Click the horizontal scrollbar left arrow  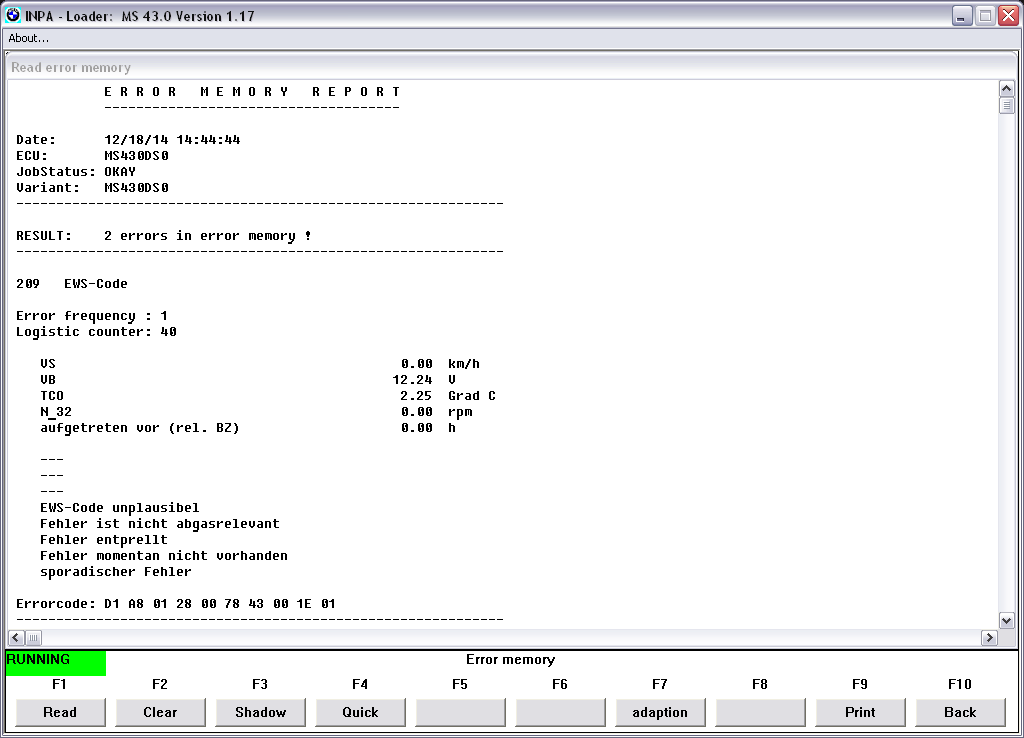pos(16,638)
